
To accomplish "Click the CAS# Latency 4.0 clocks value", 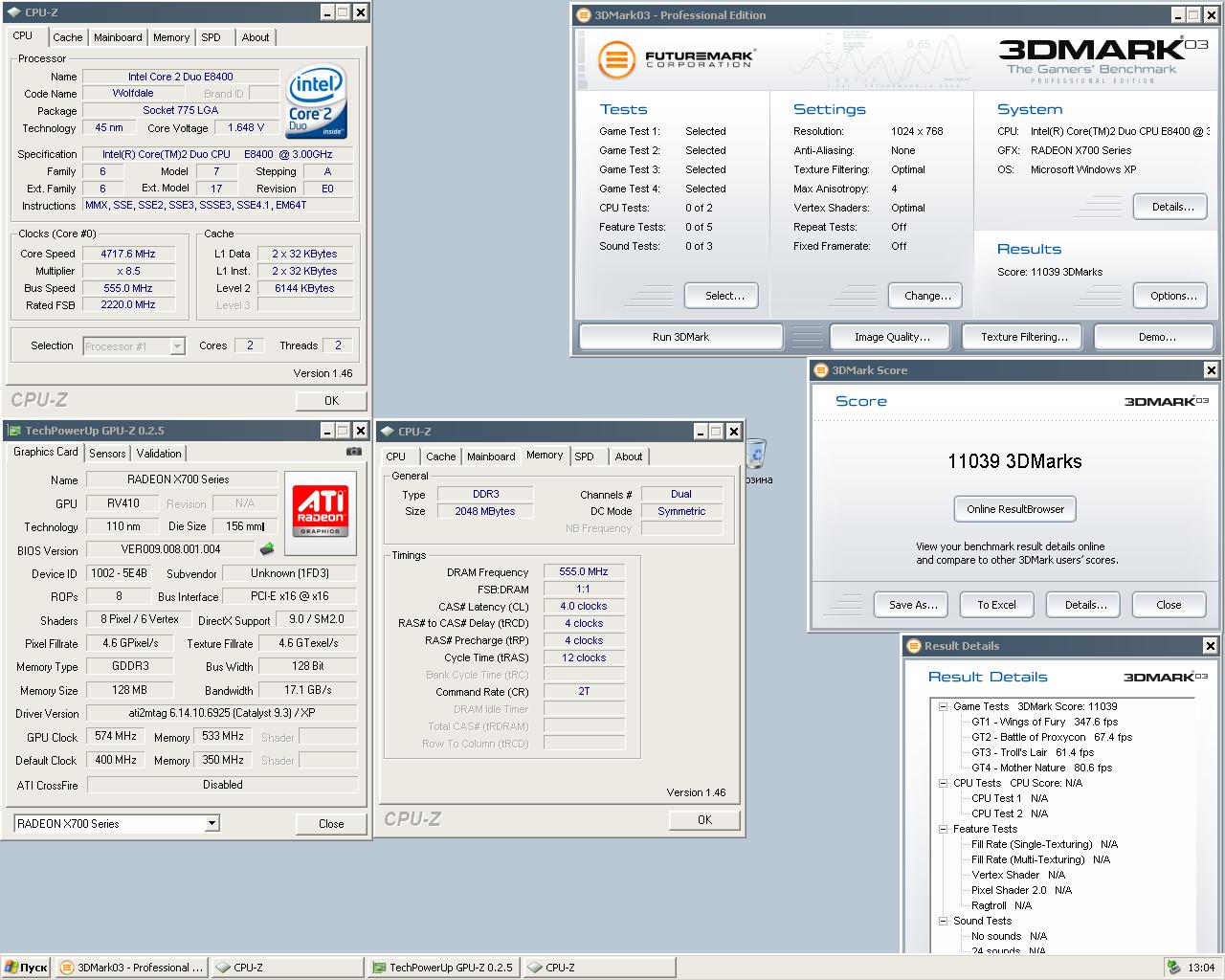I will click(x=584, y=606).
